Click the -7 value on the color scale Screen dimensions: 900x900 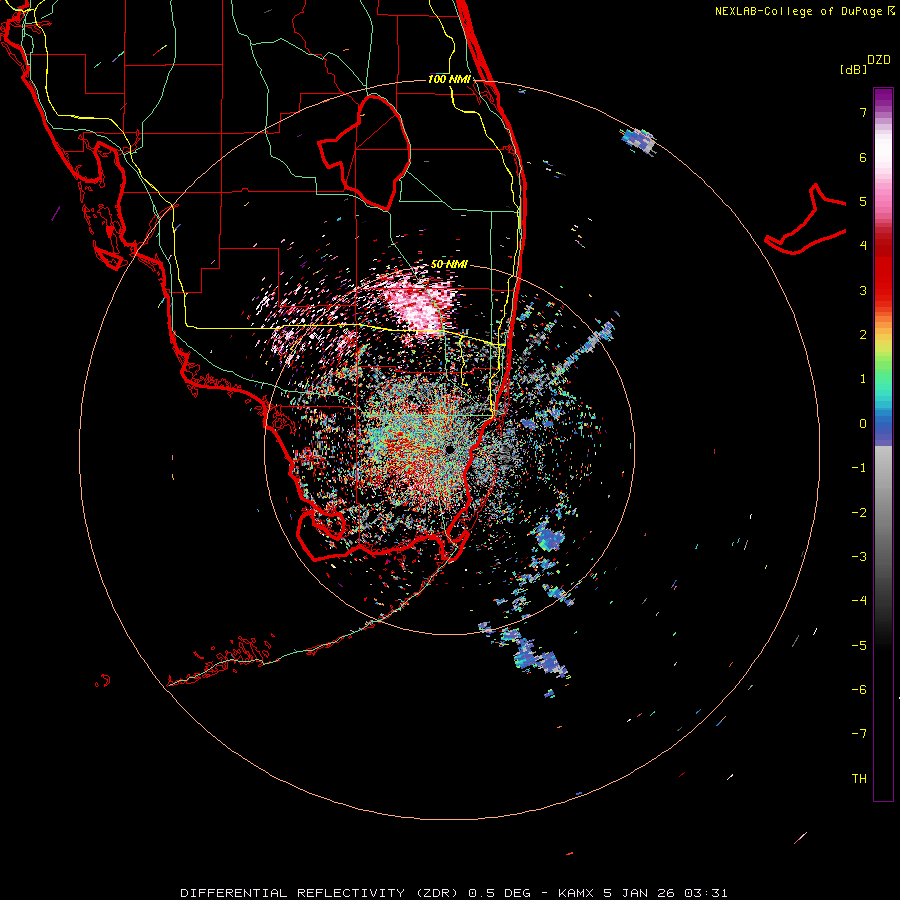(859, 734)
